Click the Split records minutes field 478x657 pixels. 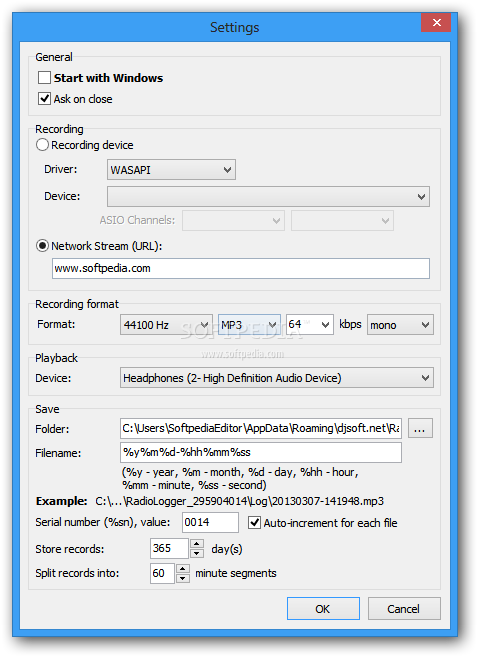pyautogui.click(x=162, y=573)
